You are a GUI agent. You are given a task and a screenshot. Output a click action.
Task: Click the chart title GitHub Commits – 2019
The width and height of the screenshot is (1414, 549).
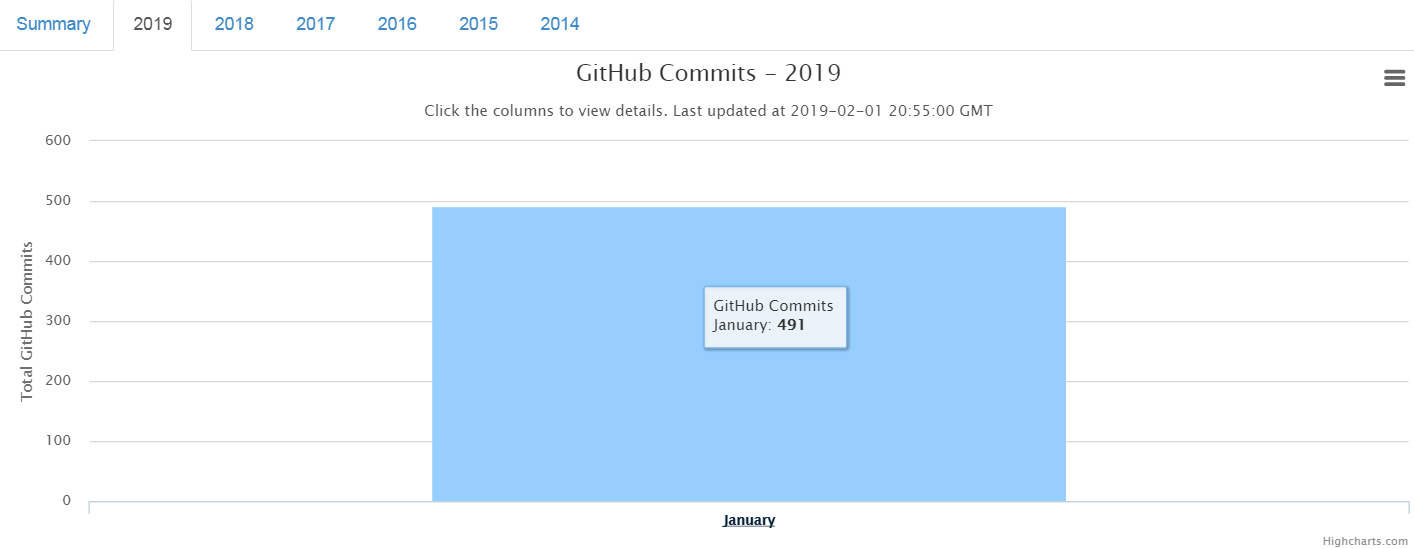(708, 73)
